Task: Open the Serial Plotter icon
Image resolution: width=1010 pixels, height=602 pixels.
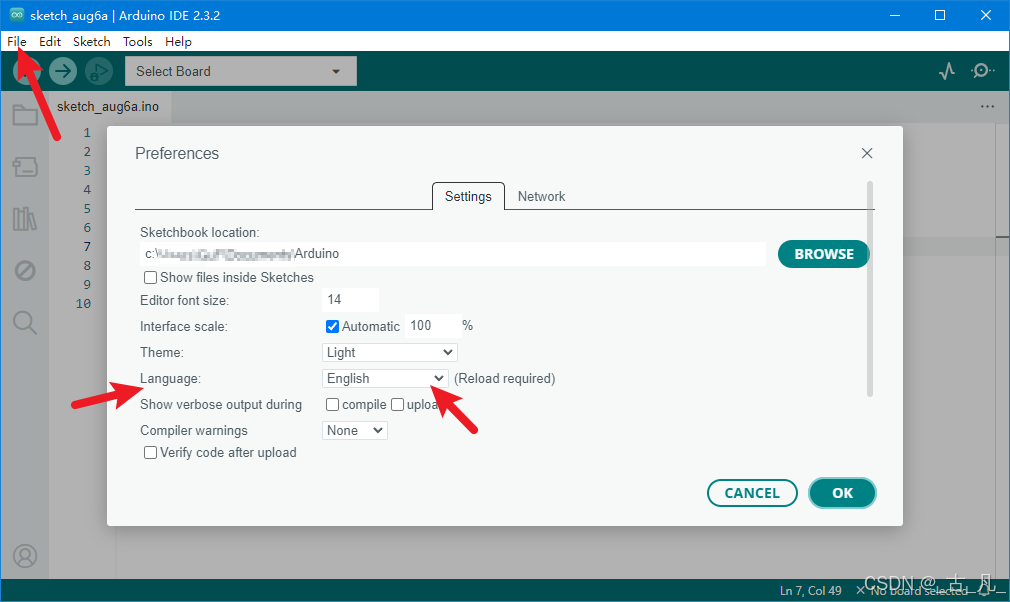Action: pyautogui.click(x=947, y=71)
